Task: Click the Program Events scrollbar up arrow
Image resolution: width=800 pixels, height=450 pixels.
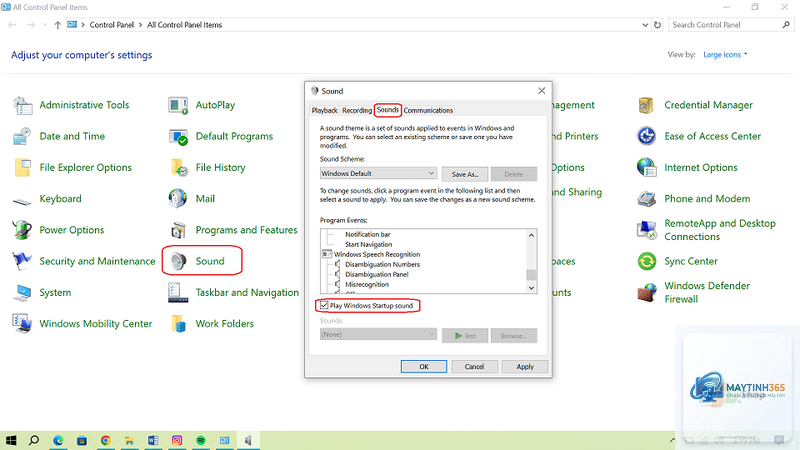Action: pos(531,235)
